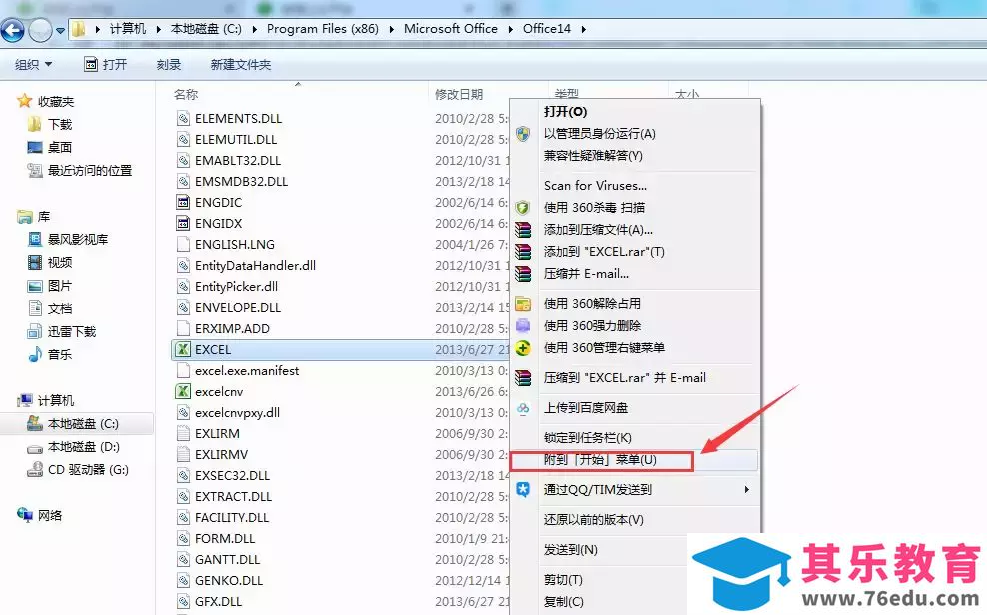987x615 pixels.
Task: Expand the Program Files (x86) breadcrumb arrow
Action: 392,29
